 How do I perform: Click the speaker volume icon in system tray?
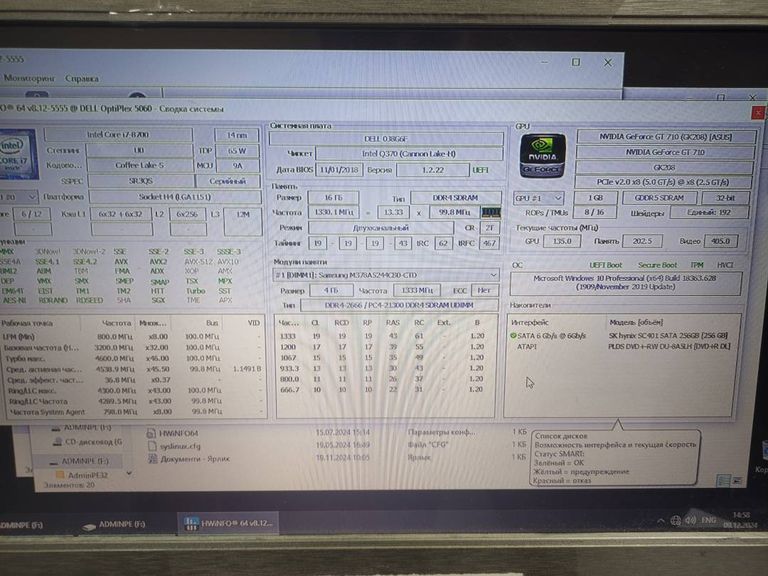pos(691,520)
